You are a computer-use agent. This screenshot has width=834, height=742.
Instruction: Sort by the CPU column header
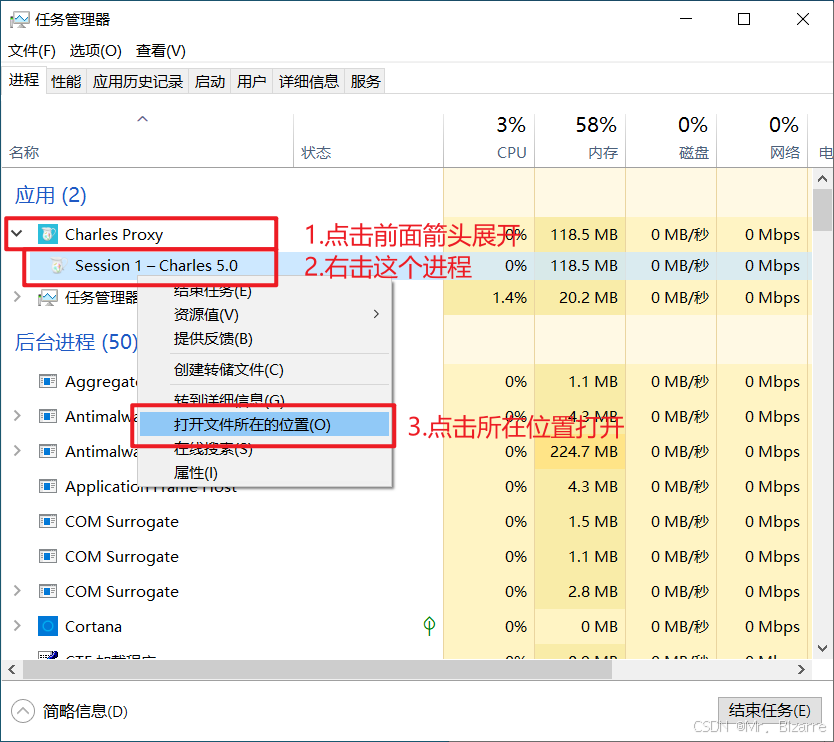pyautogui.click(x=489, y=140)
